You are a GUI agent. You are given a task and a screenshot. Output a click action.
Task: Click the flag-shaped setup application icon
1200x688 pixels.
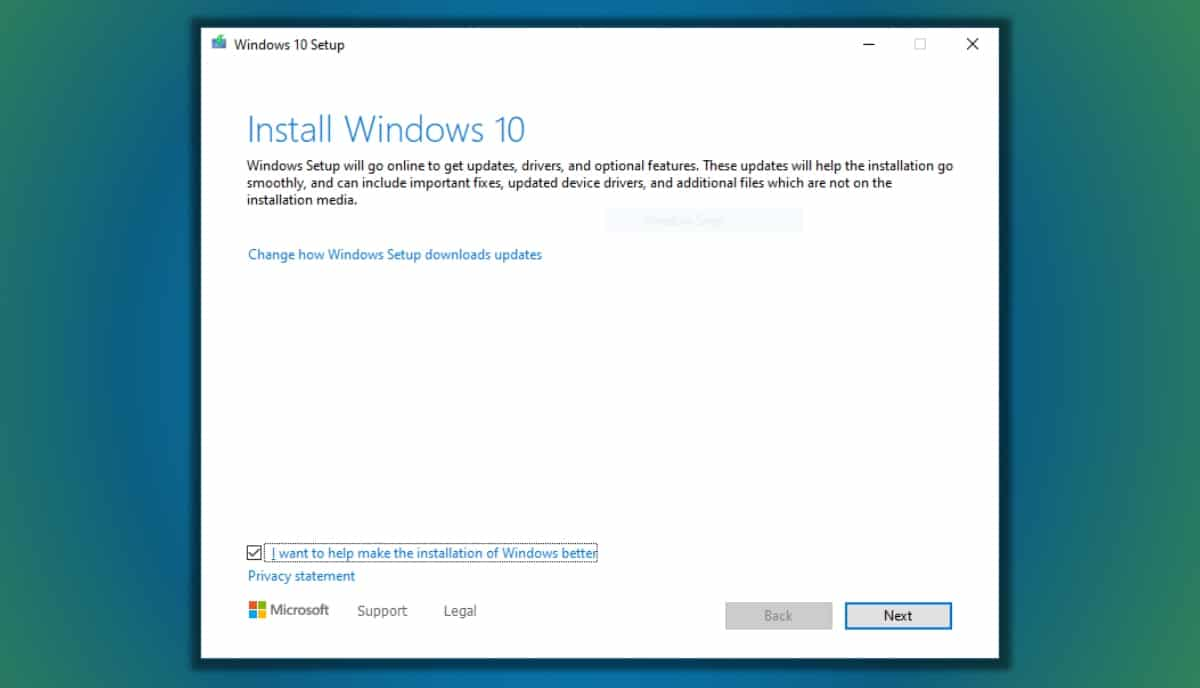point(218,43)
